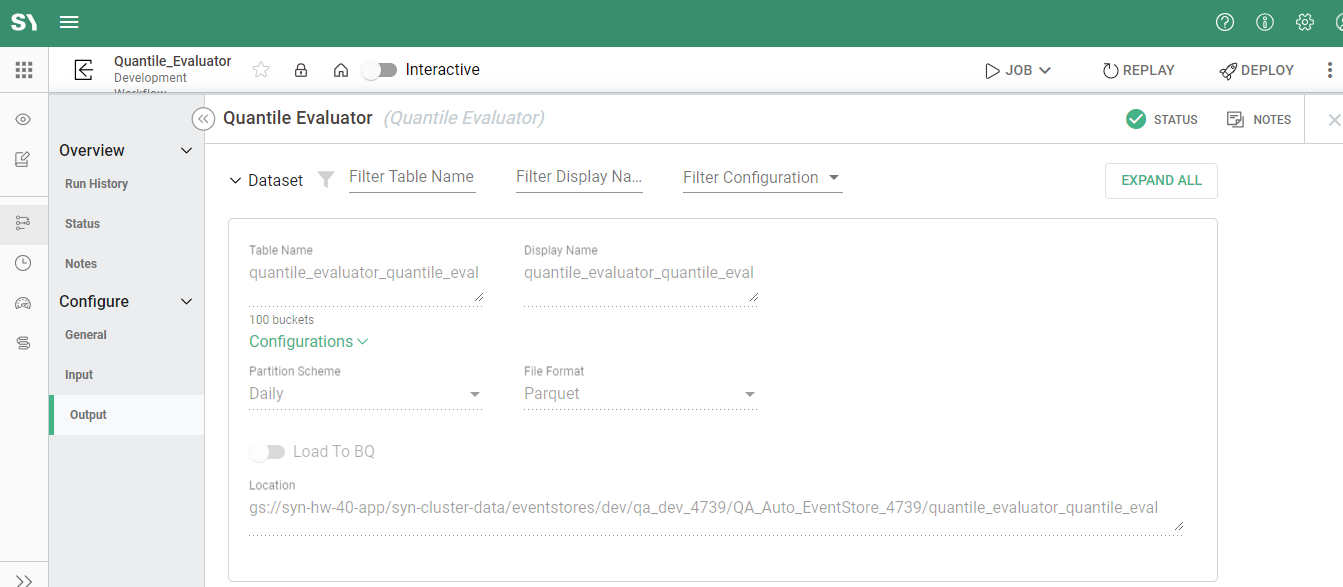Click the Filter Display Name field
This screenshot has height=587, width=1343.
579,178
